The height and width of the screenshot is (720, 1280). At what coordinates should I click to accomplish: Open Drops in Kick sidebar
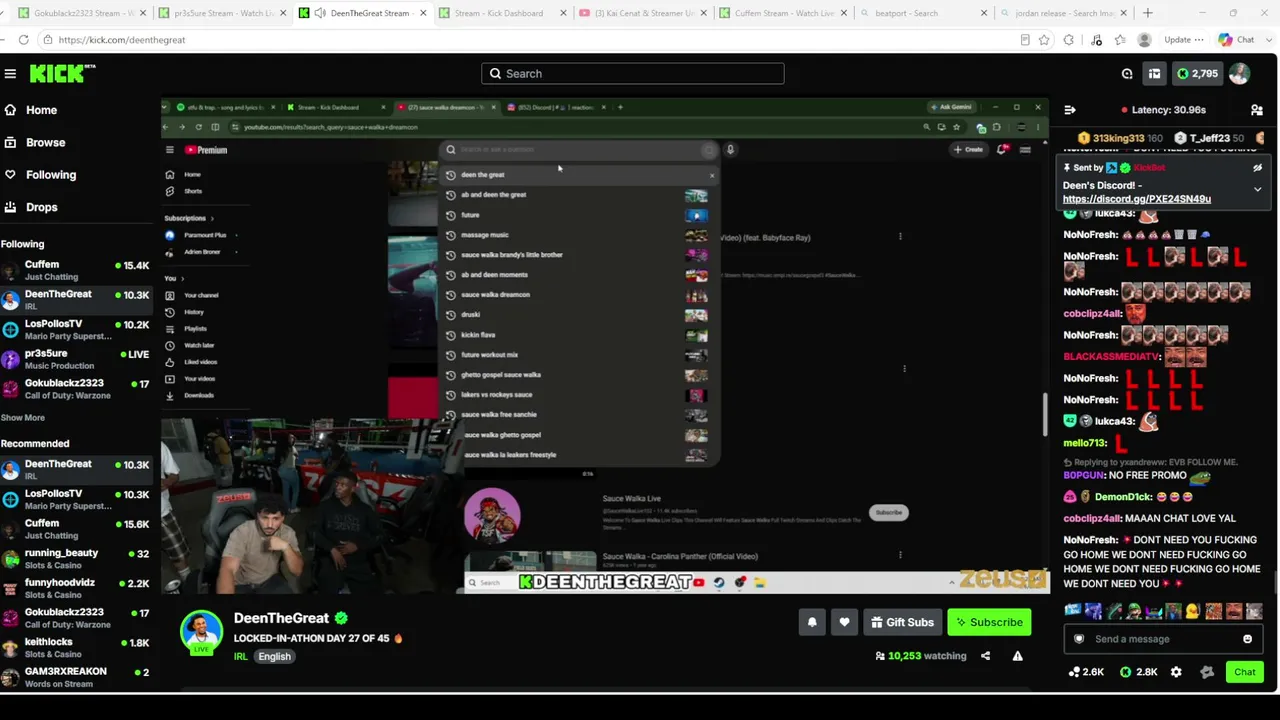point(31,207)
